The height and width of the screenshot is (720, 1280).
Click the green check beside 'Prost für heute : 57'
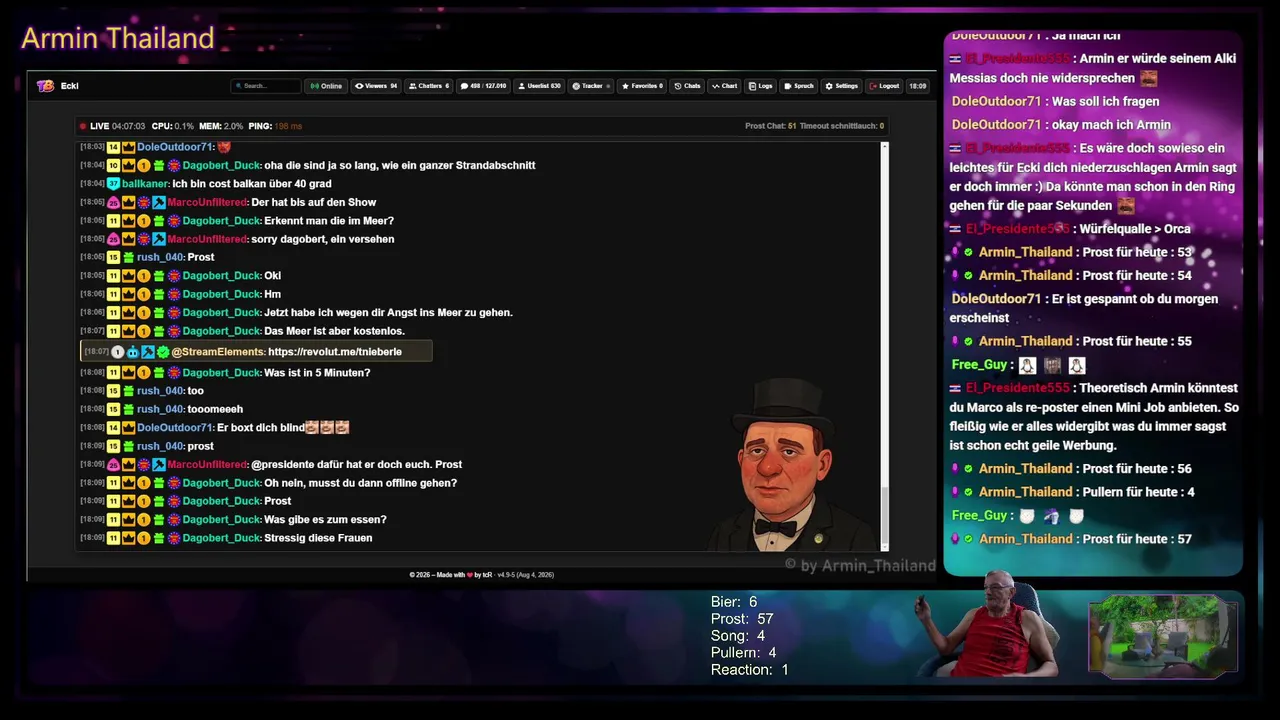(x=968, y=539)
